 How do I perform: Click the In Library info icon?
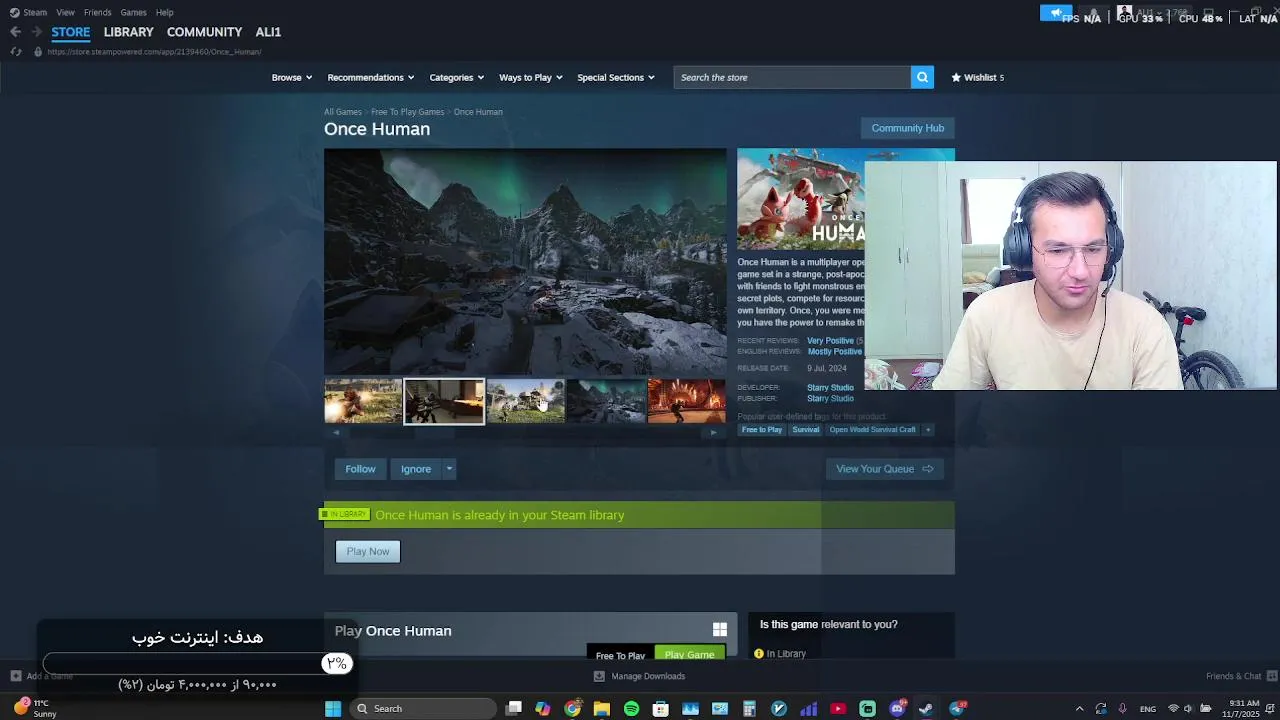759,654
